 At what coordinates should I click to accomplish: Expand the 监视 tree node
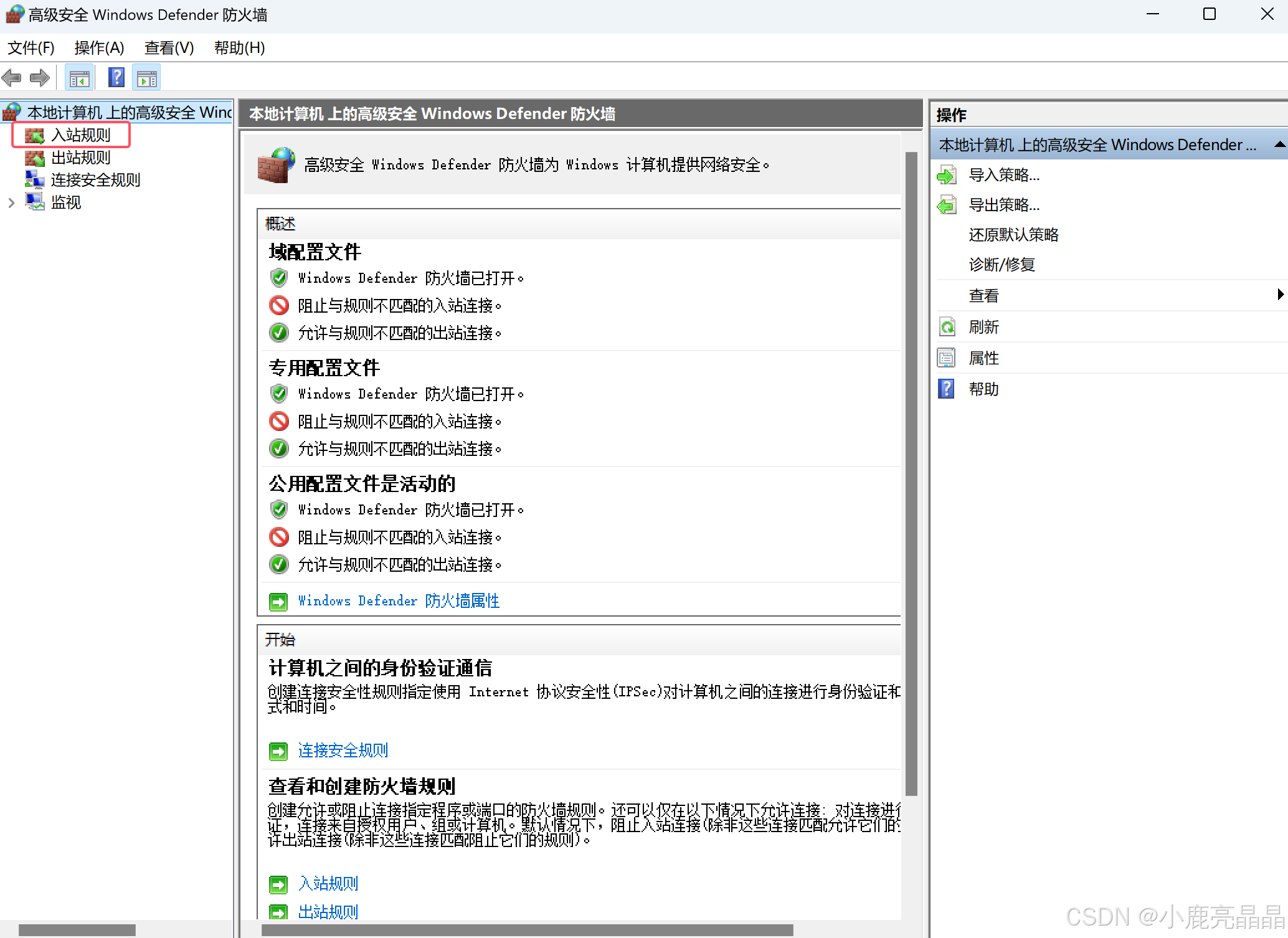[x=11, y=202]
